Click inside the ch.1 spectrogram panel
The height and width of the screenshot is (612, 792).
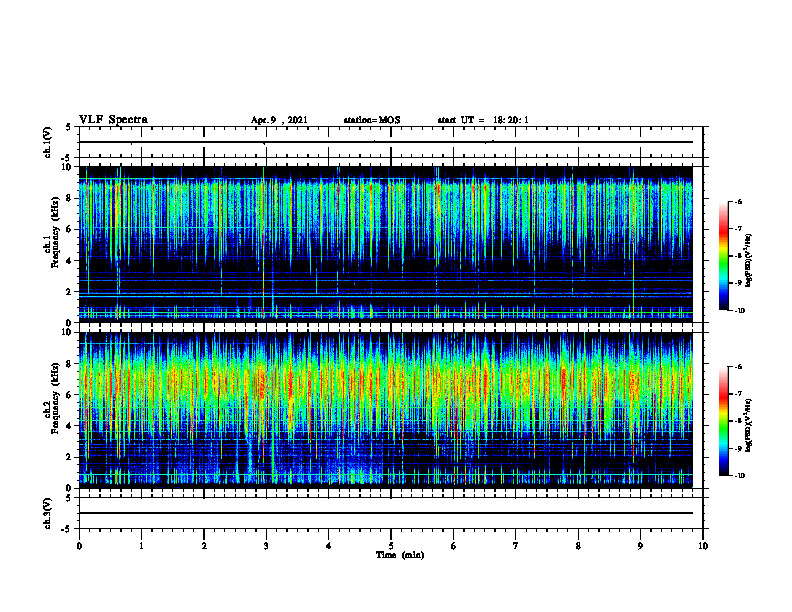tap(386, 244)
